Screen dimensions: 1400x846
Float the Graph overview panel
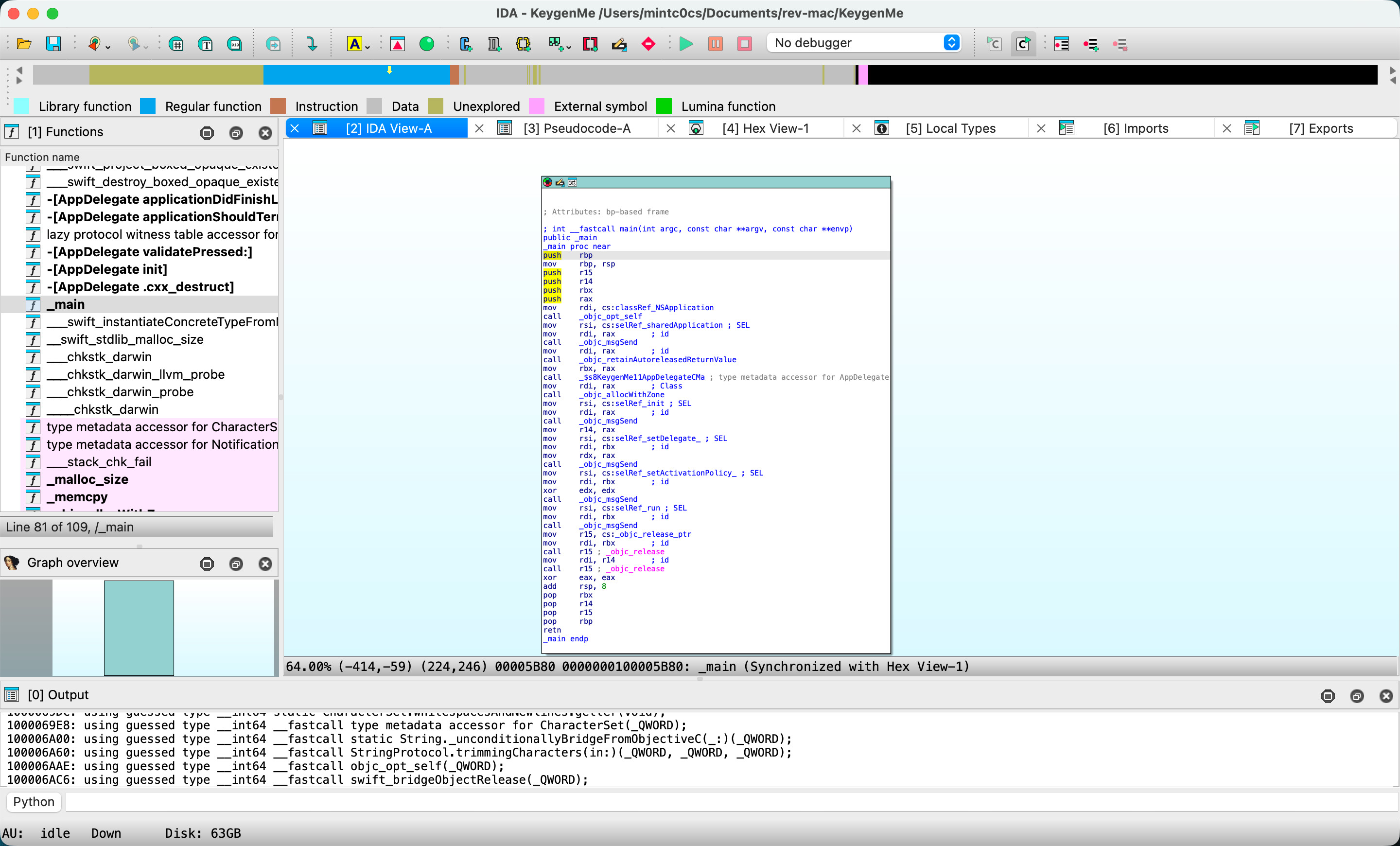point(236,564)
